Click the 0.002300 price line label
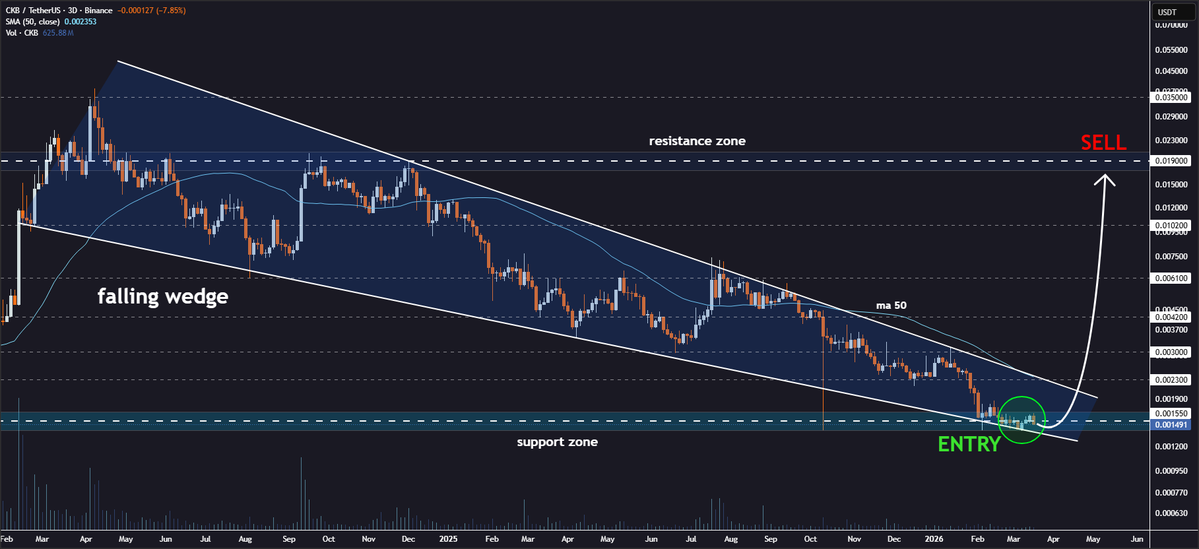Viewport: 1199px width, 549px height. (x=1171, y=379)
